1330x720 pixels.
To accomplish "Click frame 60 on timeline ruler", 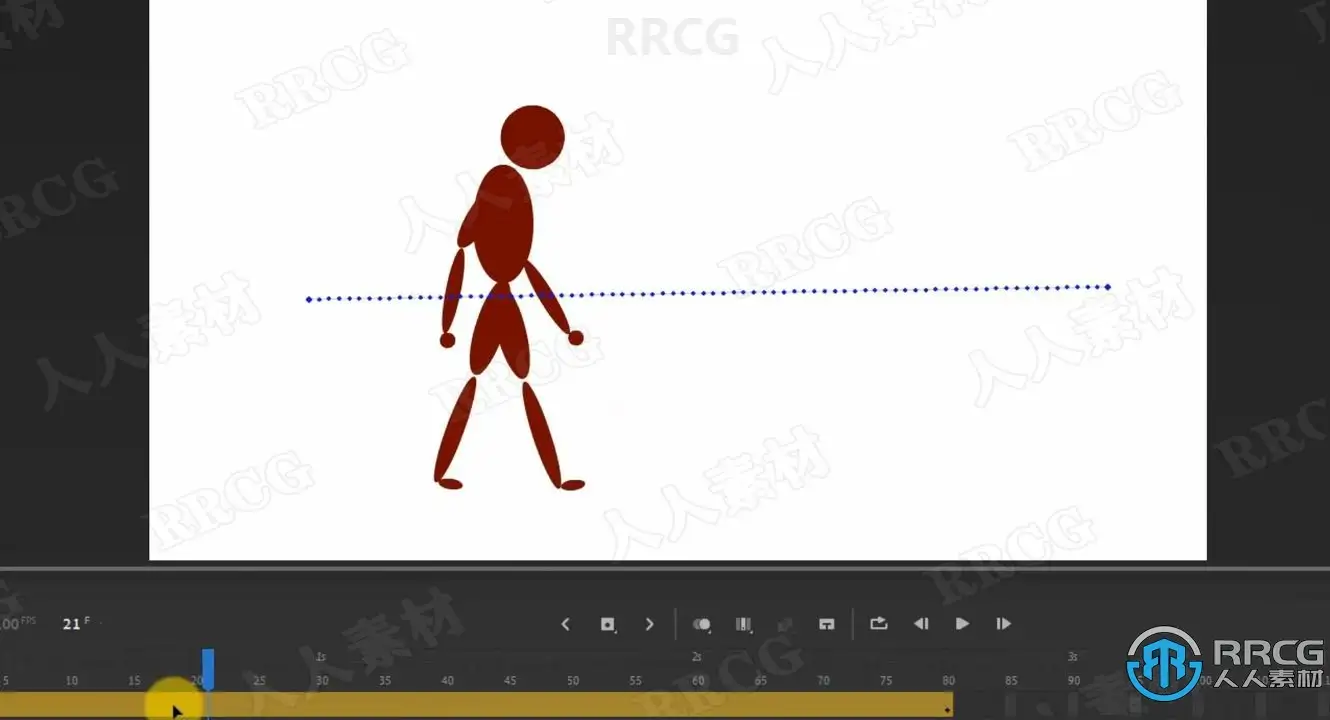I will point(698,681).
